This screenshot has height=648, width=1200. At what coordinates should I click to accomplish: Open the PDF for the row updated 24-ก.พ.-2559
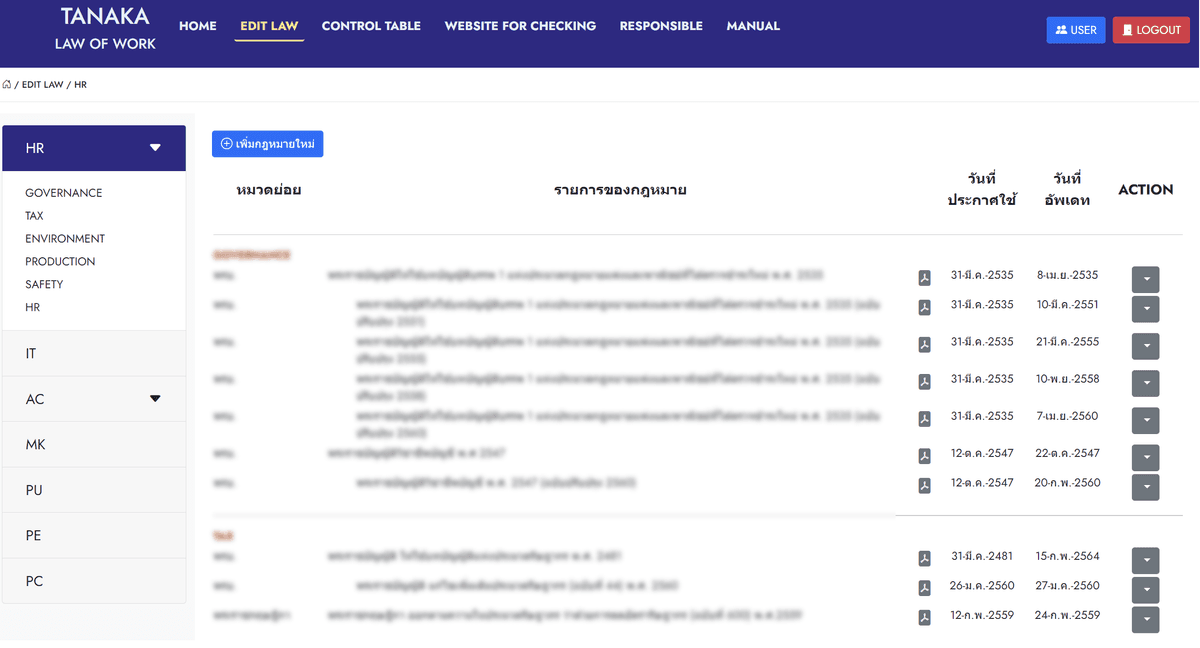(x=925, y=618)
